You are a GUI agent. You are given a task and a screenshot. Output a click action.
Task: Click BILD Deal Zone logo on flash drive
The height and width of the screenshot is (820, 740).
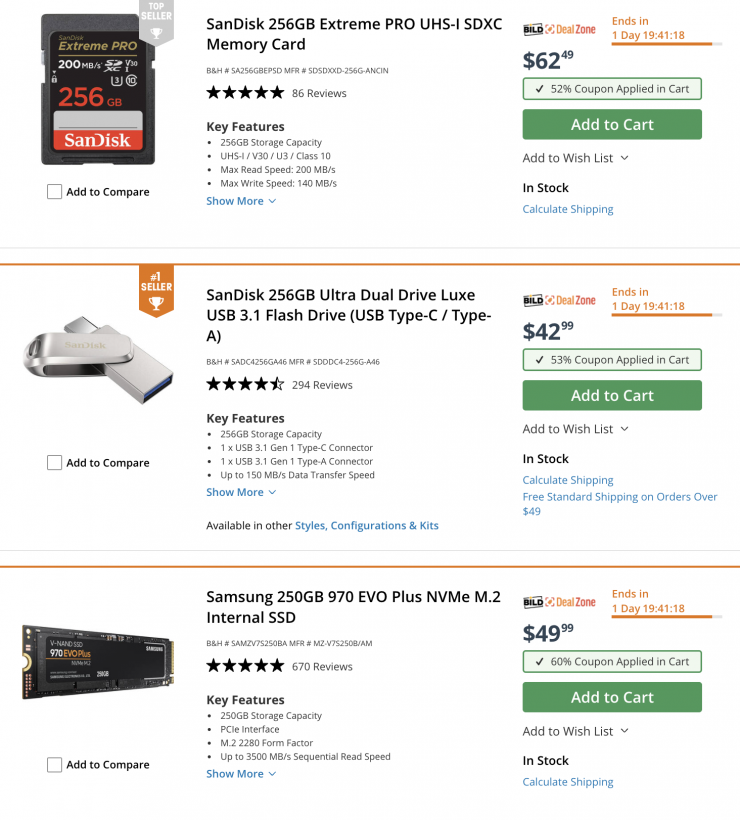click(x=559, y=300)
